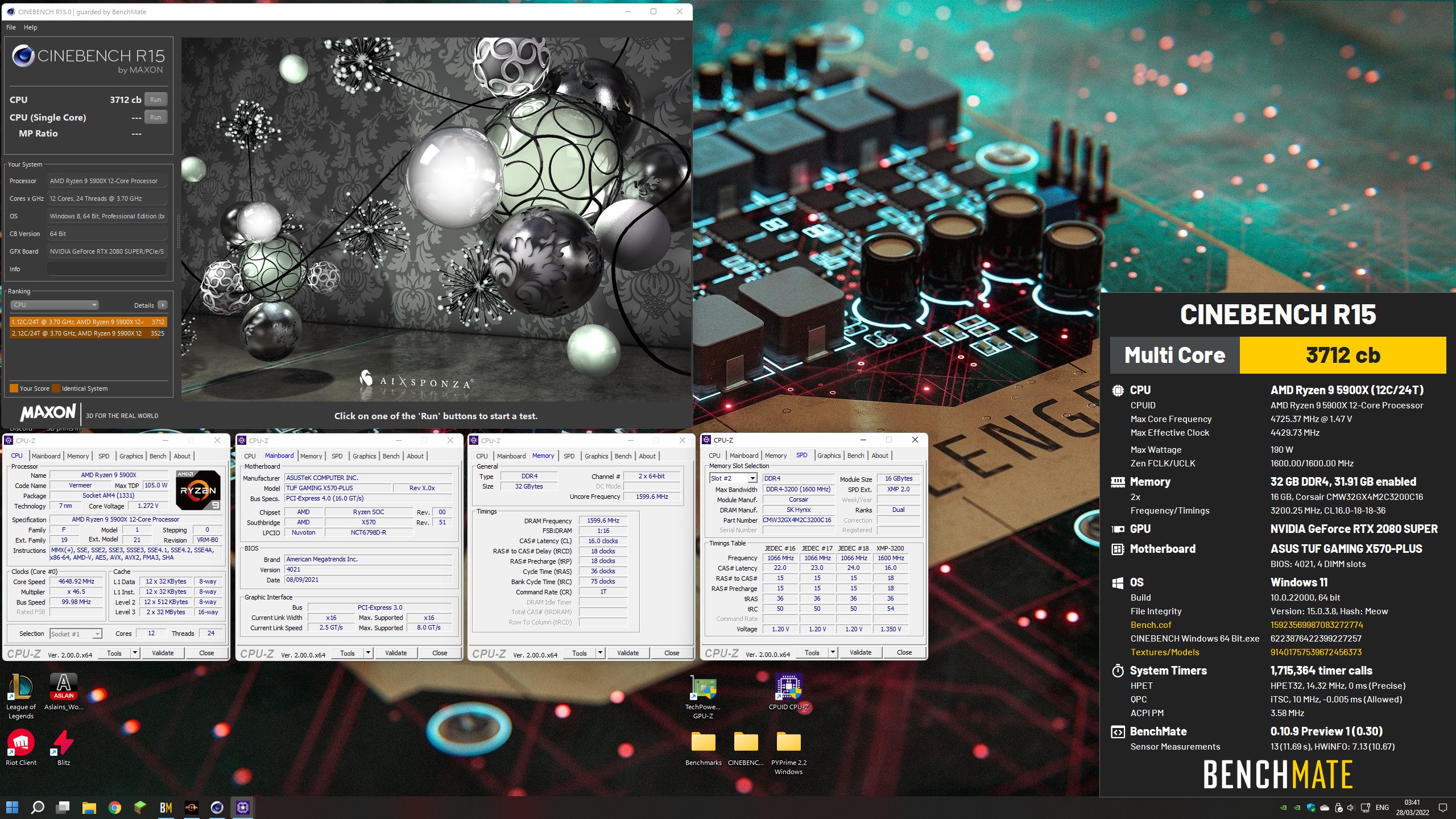Open OneDrive cloud tray icon
1456x819 pixels.
(1325, 808)
